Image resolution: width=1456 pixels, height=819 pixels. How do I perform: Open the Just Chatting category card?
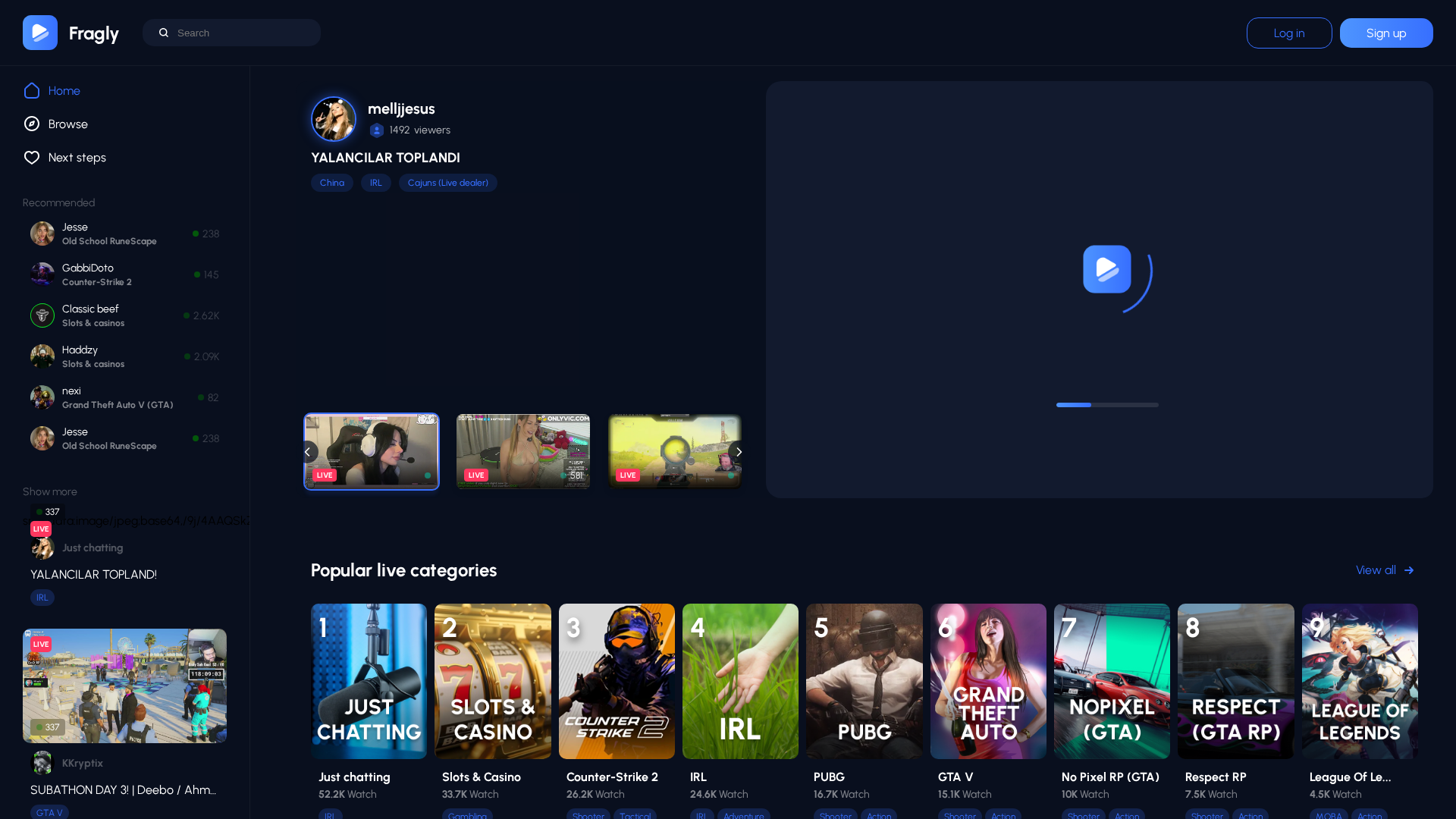(369, 681)
